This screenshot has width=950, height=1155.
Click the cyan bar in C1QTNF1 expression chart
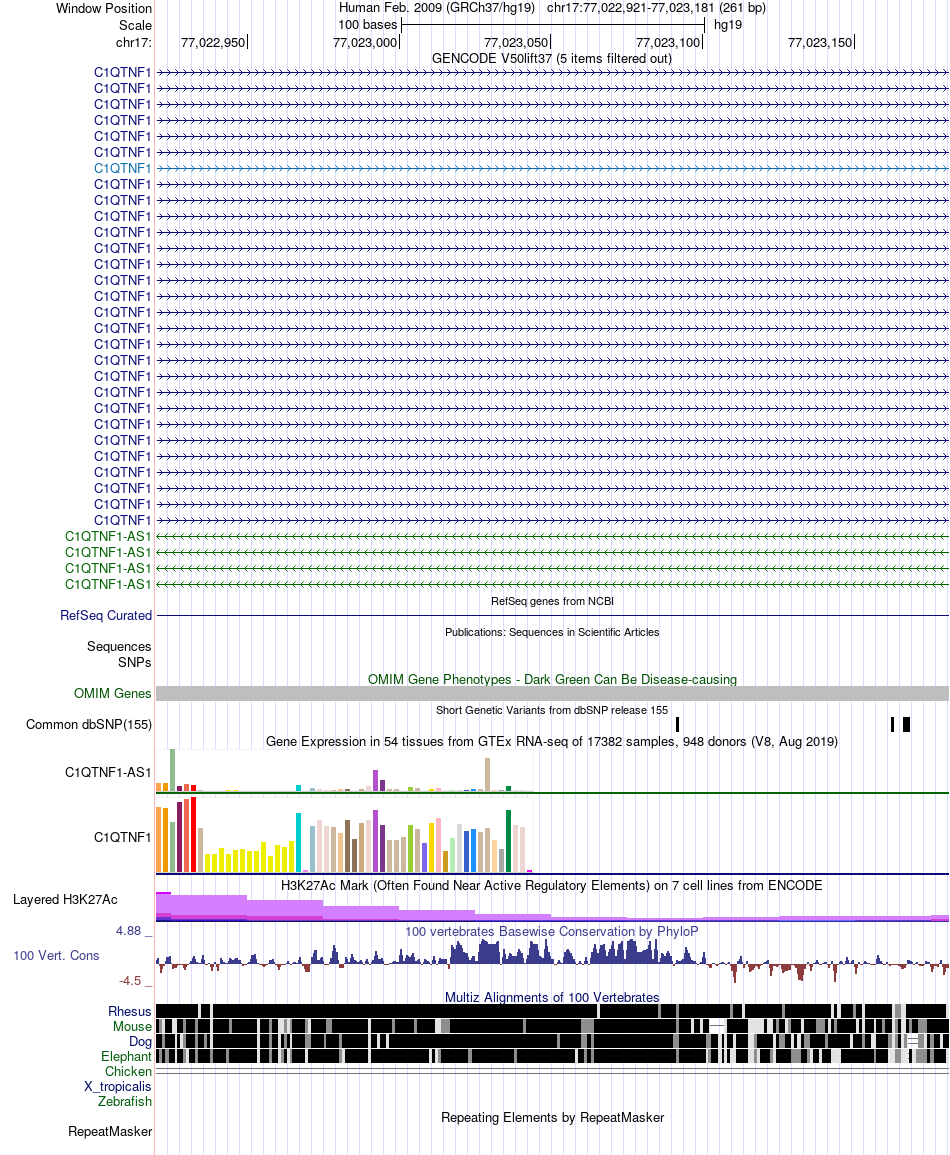click(x=298, y=843)
